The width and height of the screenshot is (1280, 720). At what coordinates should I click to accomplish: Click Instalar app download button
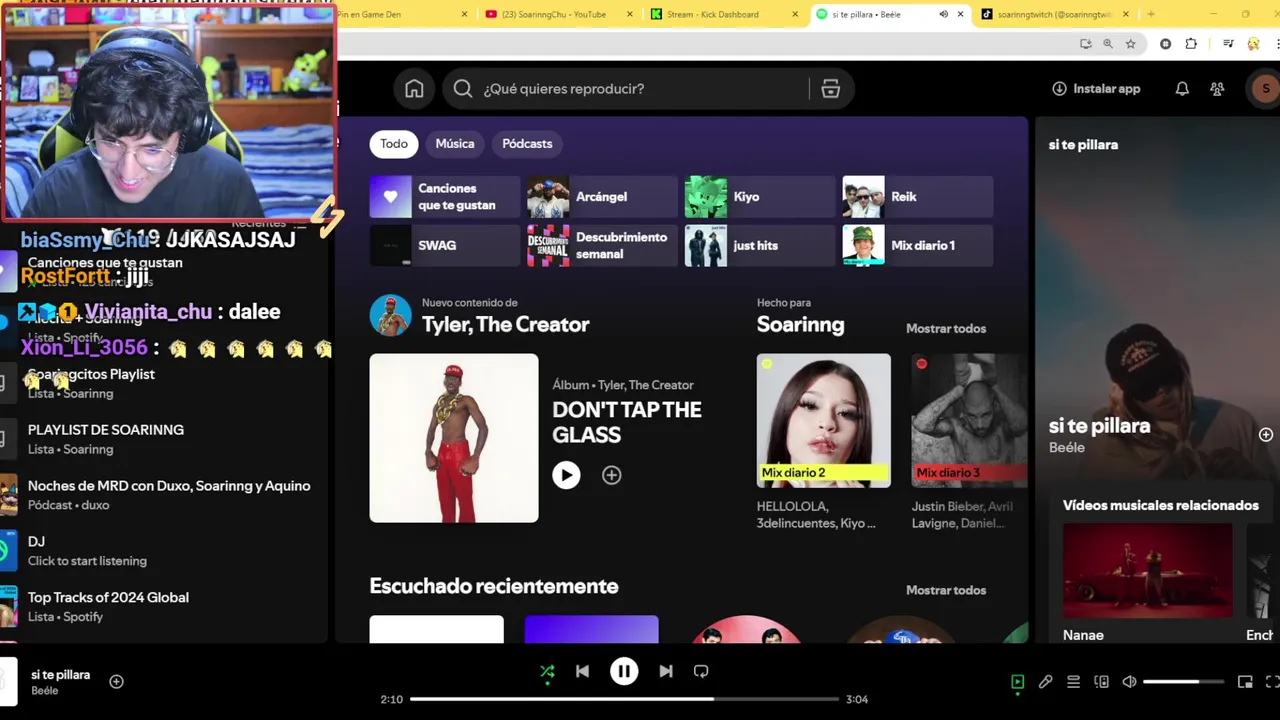click(x=1096, y=89)
